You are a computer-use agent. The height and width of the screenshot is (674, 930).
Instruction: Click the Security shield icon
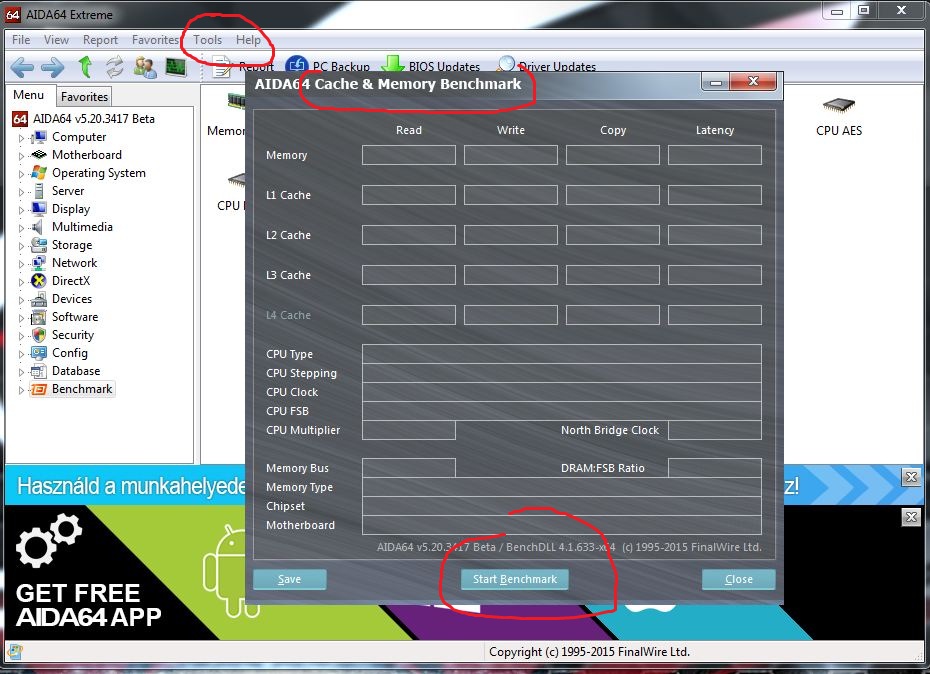click(x=39, y=335)
